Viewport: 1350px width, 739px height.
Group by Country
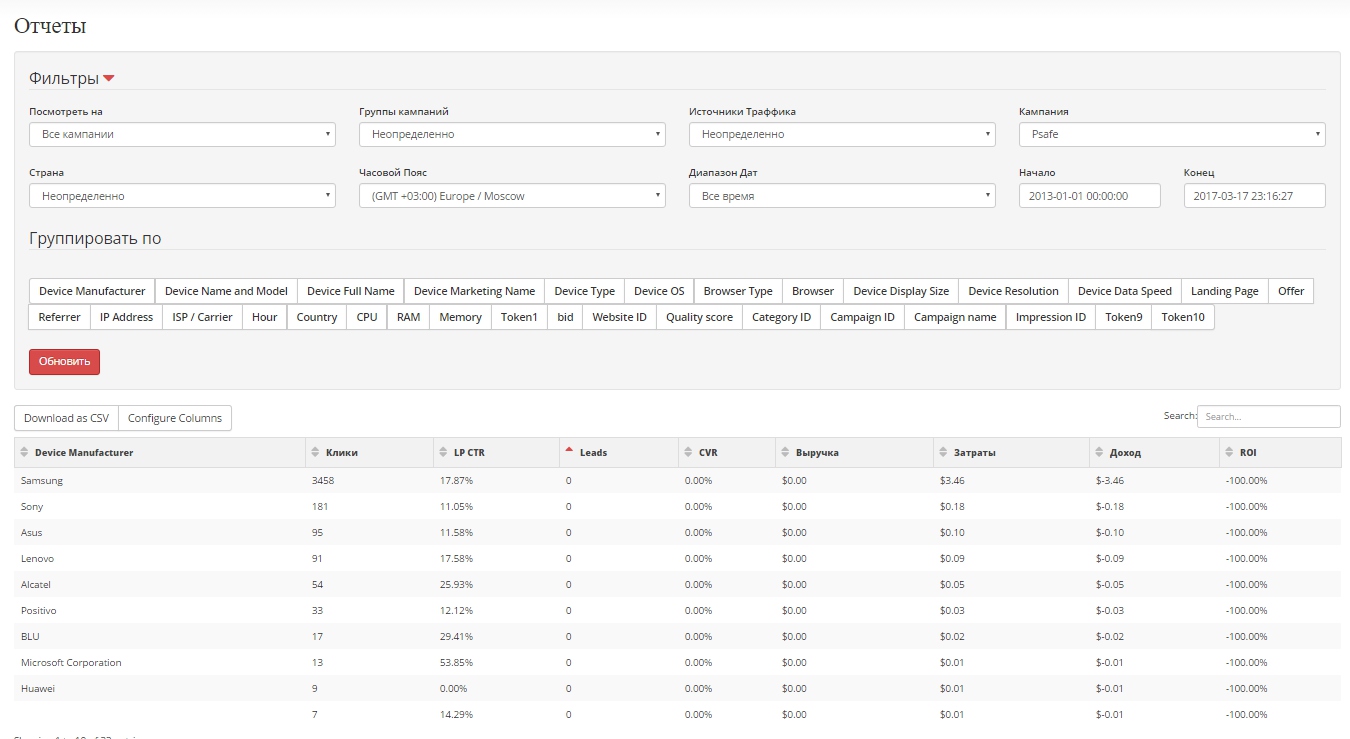317,317
